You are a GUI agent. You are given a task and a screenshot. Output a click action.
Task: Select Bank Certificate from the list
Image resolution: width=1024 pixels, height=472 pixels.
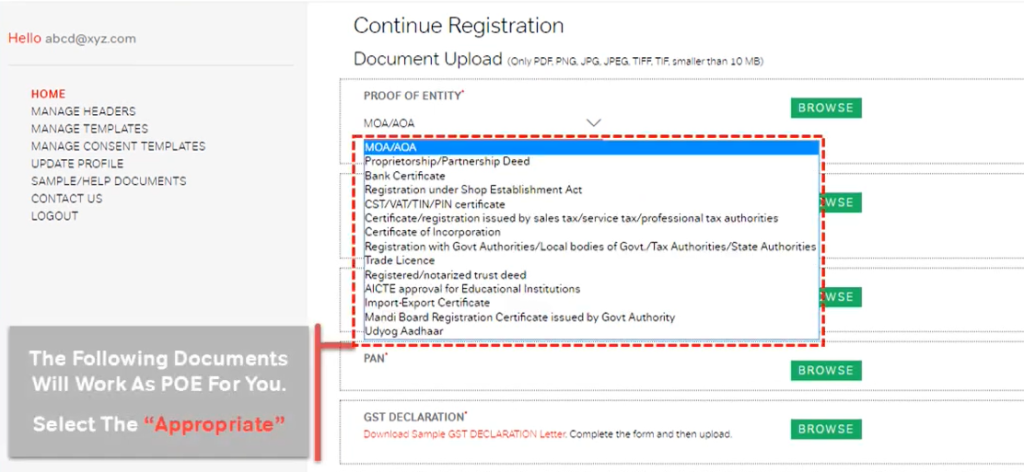(x=592, y=176)
